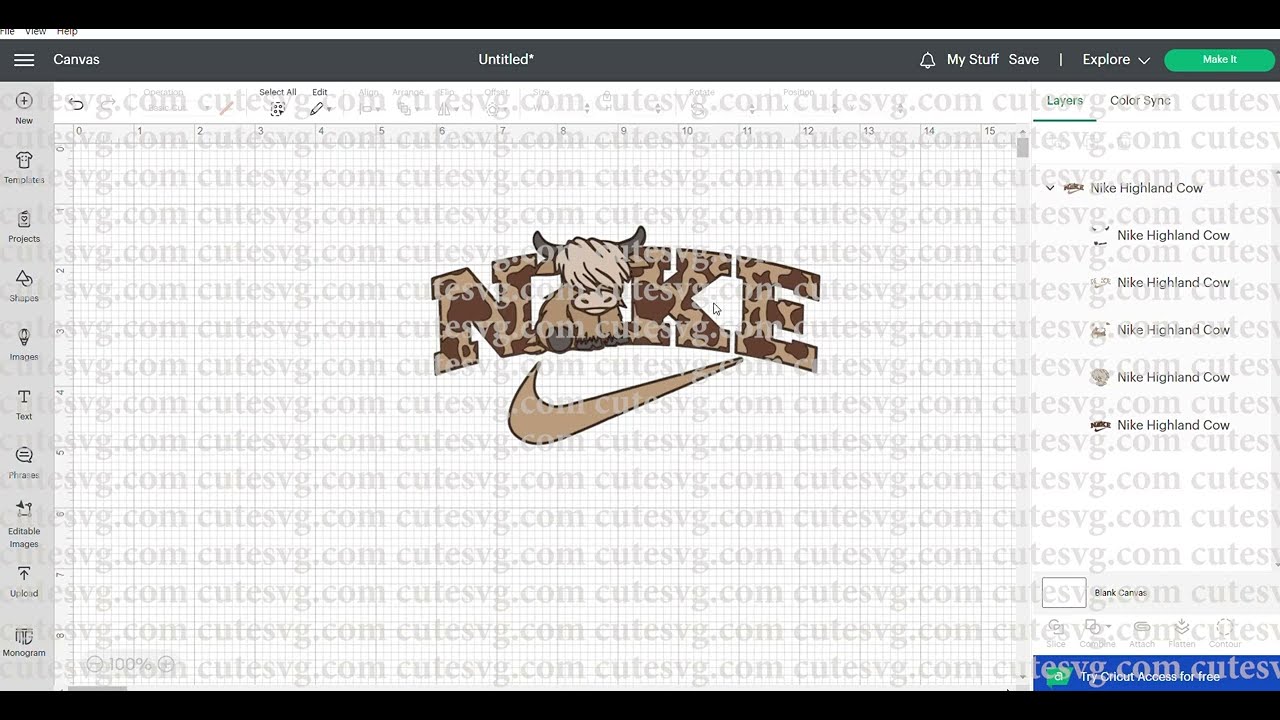Viewport: 1280px width, 720px height.
Task: Click the Redo arrow
Action: (107, 105)
